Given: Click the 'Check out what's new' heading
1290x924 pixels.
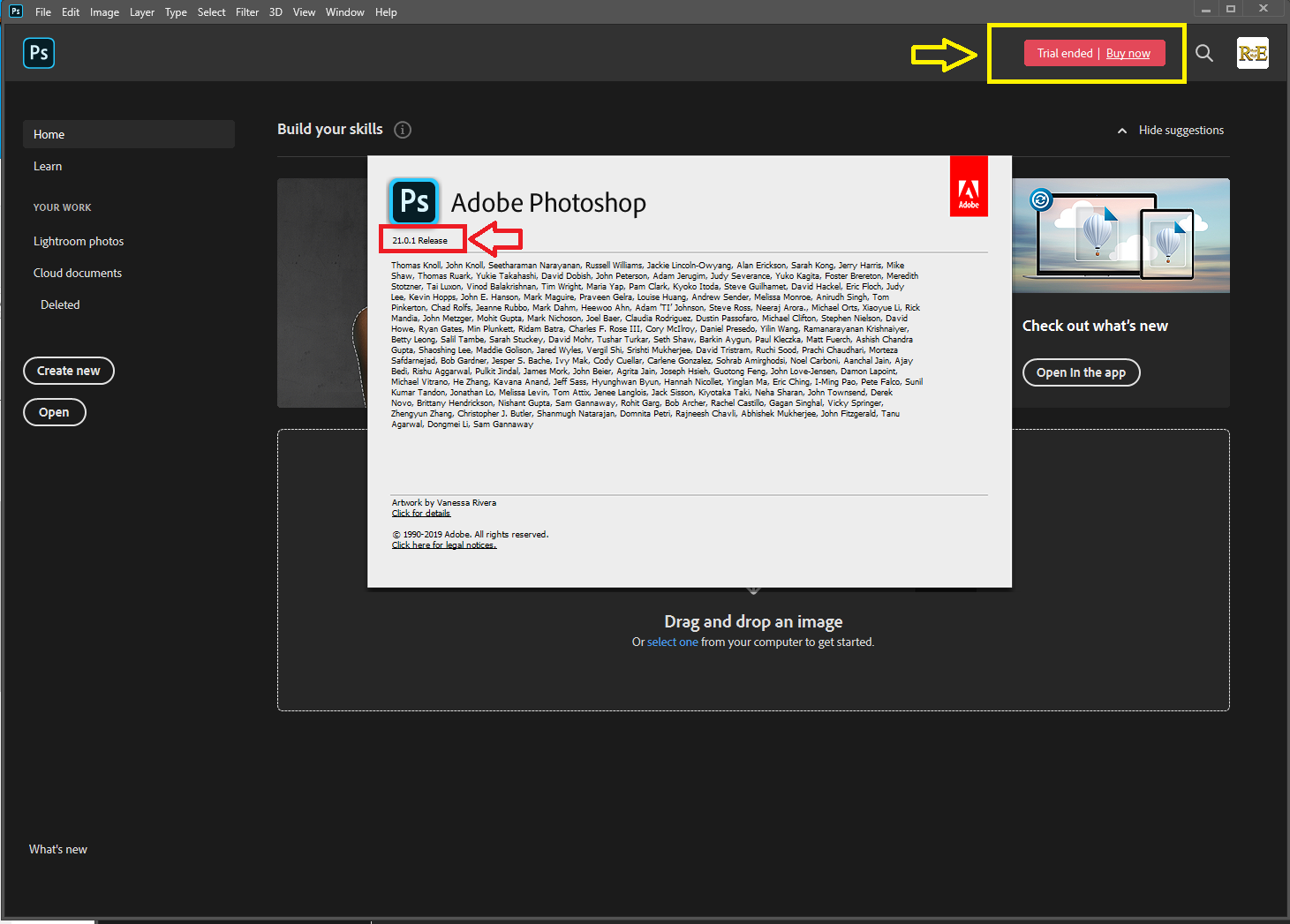Looking at the screenshot, I should 1095,326.
